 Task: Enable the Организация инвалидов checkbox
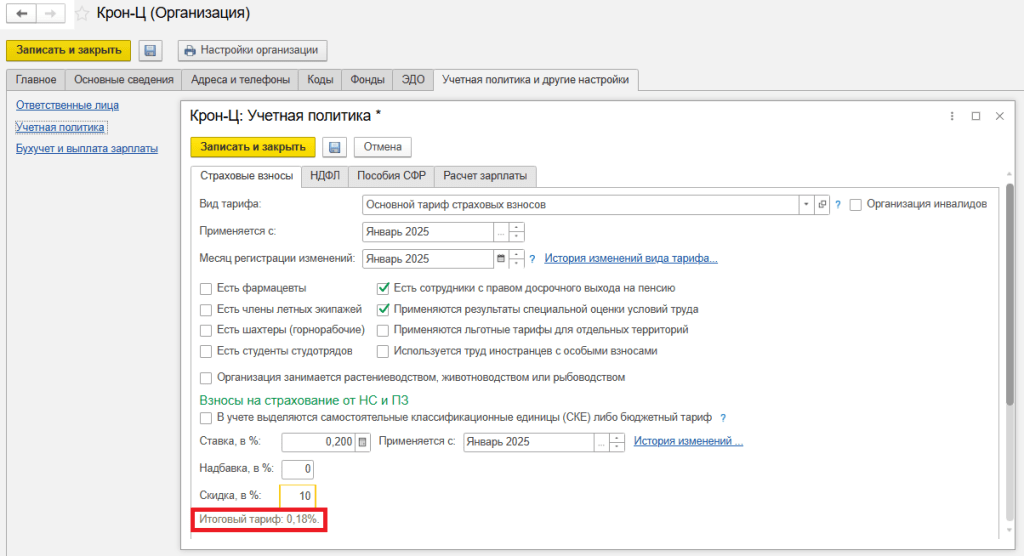click(856, 205)
